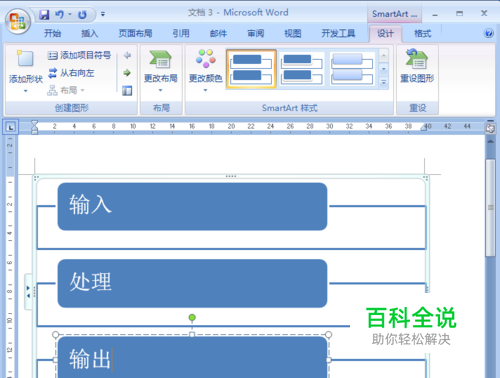The width and height of the screenshot is (500, 378).
Task: Click the 重设图形 button
Action: pos(417,66)
